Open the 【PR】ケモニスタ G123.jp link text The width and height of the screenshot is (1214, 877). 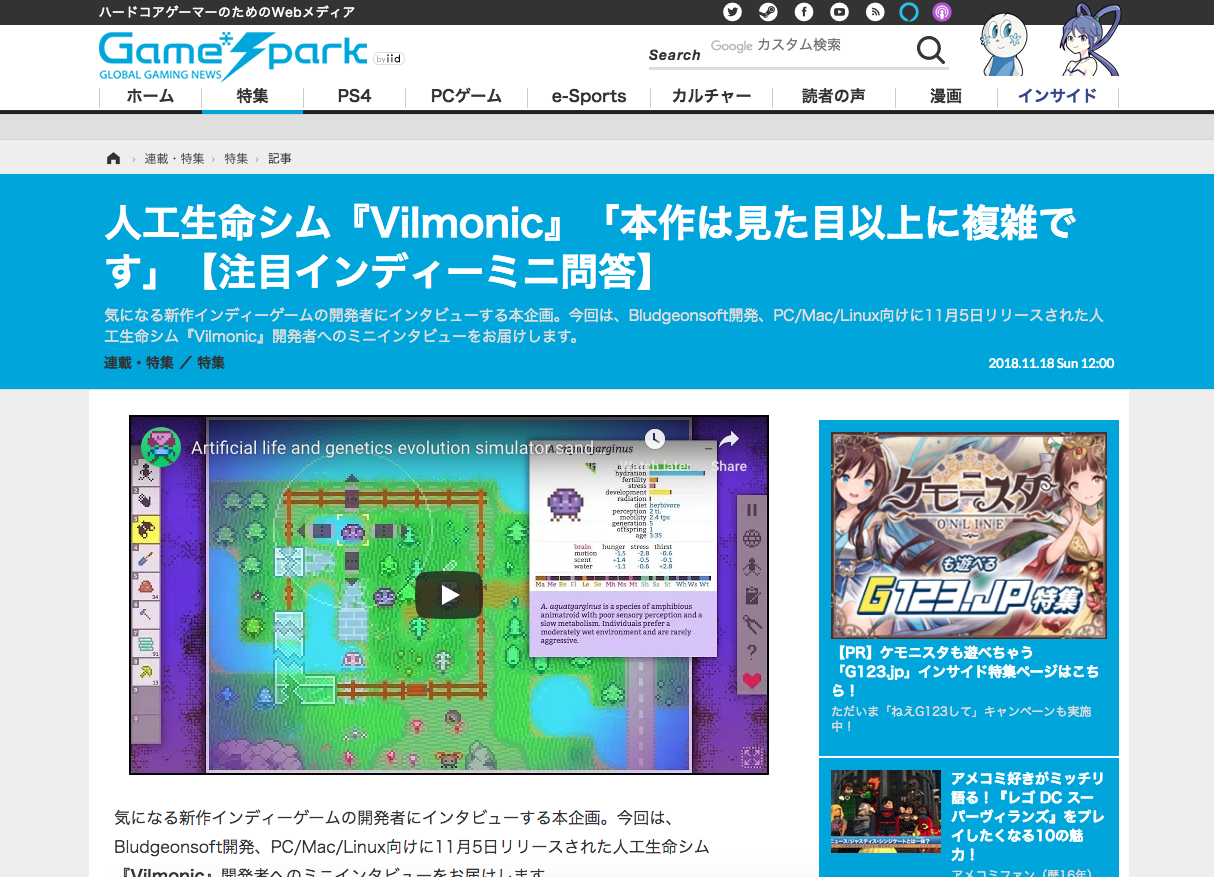pyautogui.click(x=965, y=671)
